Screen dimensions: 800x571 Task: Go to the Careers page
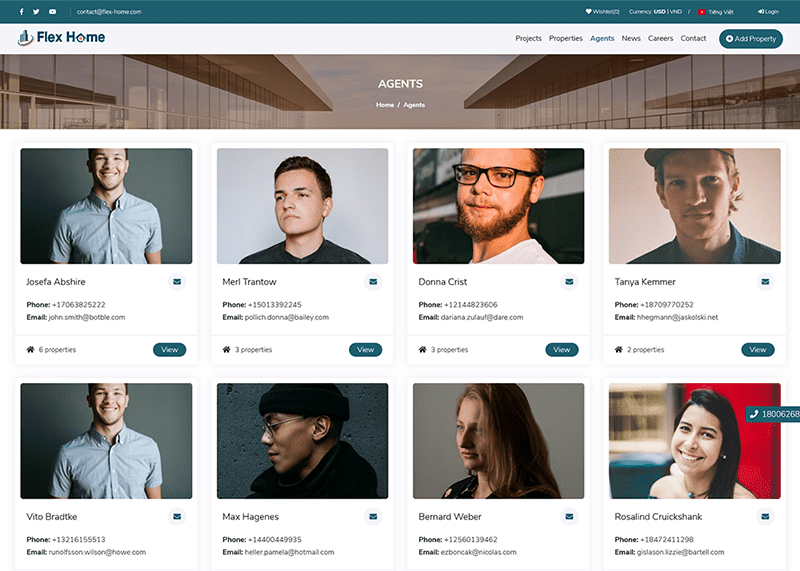tap(660, 38)
